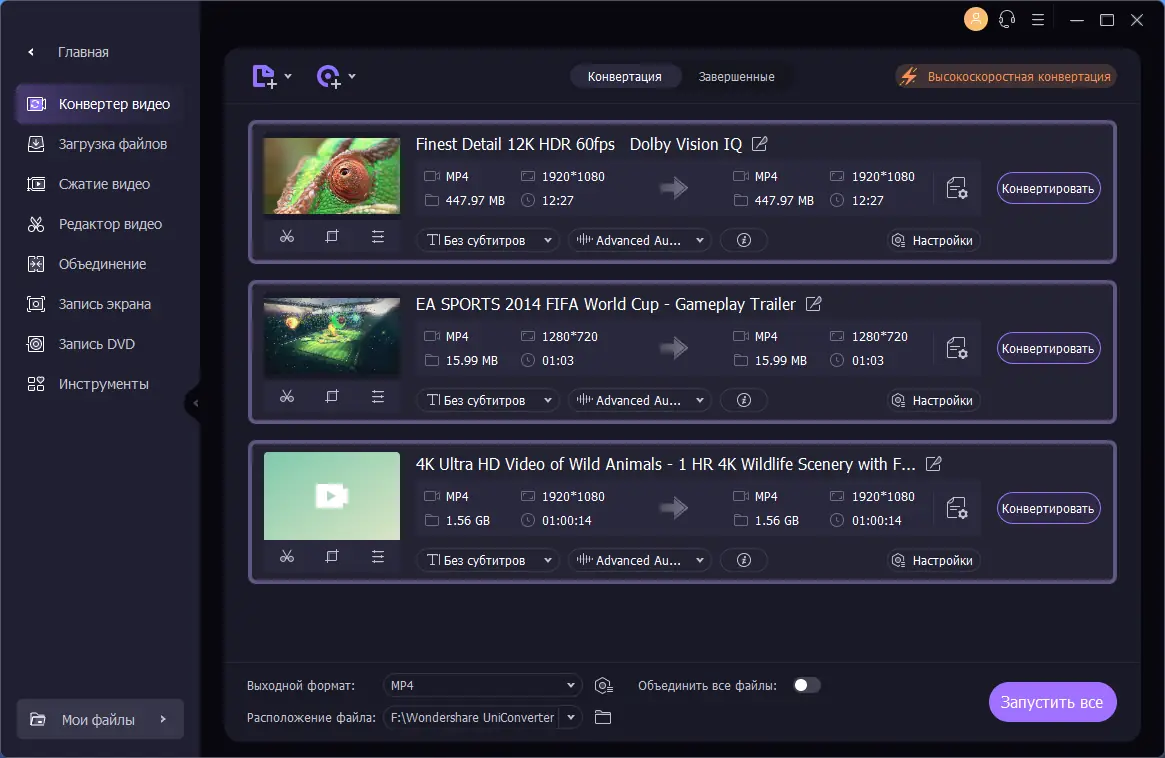This screenshot has height=758, width=1165.
Task: Open Инструменты section
Action: 100,384
